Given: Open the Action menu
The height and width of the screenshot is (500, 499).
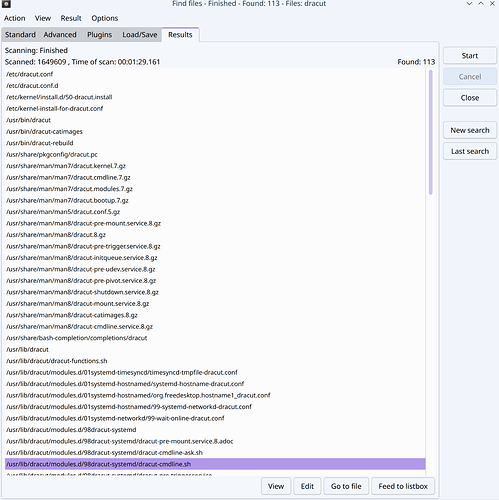Looking at the screenshot, I should click(15, 18).
